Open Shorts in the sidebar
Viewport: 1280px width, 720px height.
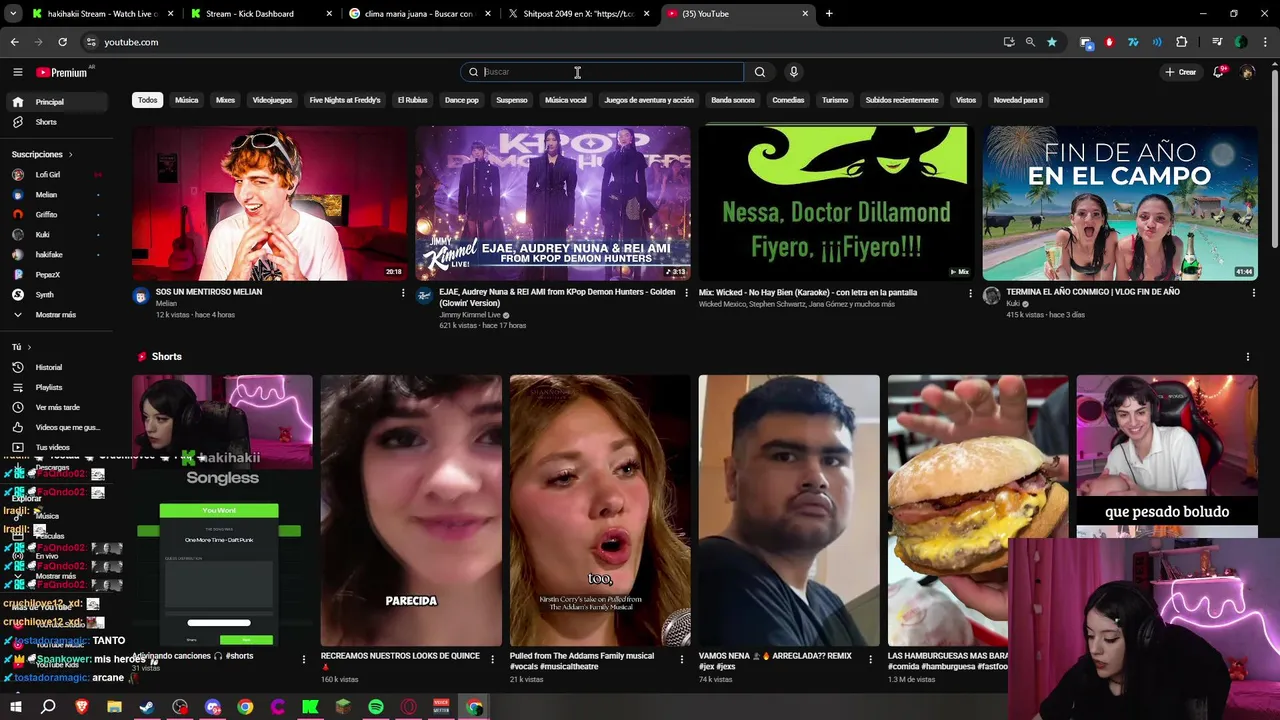(x=55, y=122)
